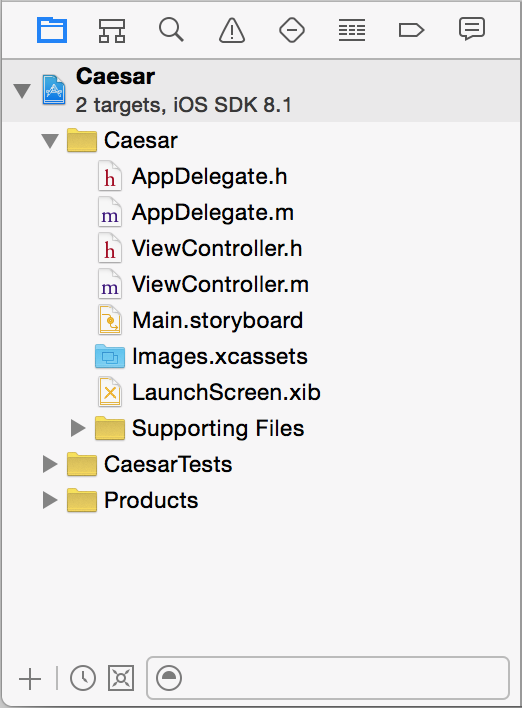Image resolution: width=522 pixels, height=708 pixels.
Task: Select ViewController.h file name
Action: click(217, 248)
